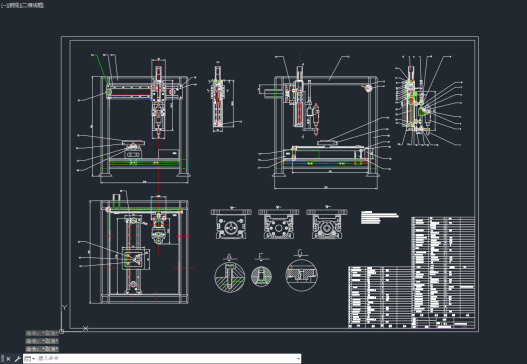The width and height of the screenshot is (527, 364).
Task: Select detail view G circle
Action: (x=301, y=275)
